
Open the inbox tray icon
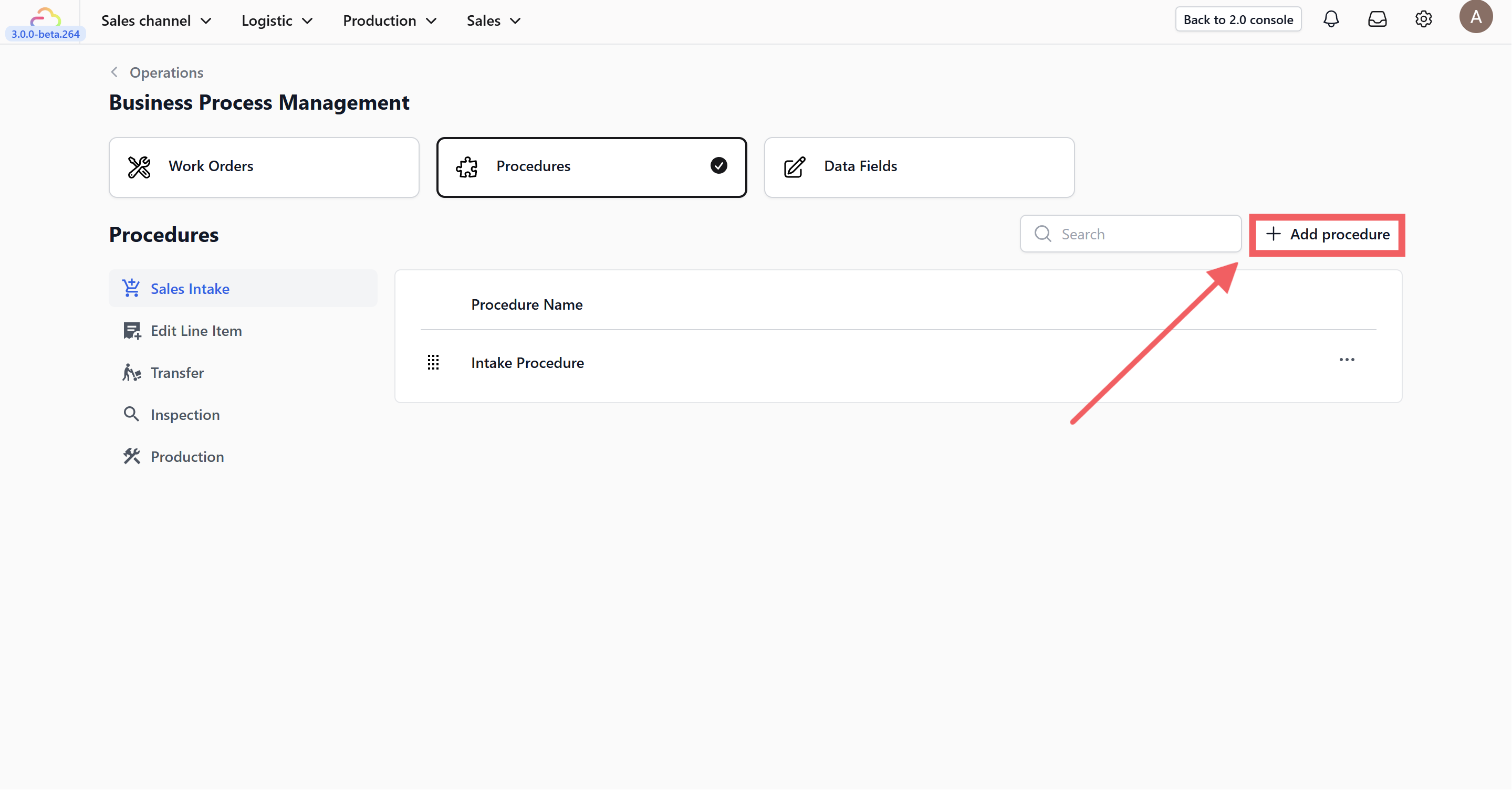[1377, 19]
